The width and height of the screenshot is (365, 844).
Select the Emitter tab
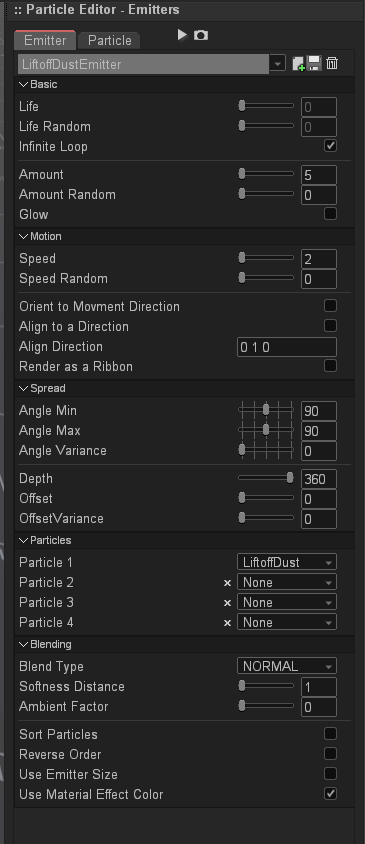(x=45, y=40)
